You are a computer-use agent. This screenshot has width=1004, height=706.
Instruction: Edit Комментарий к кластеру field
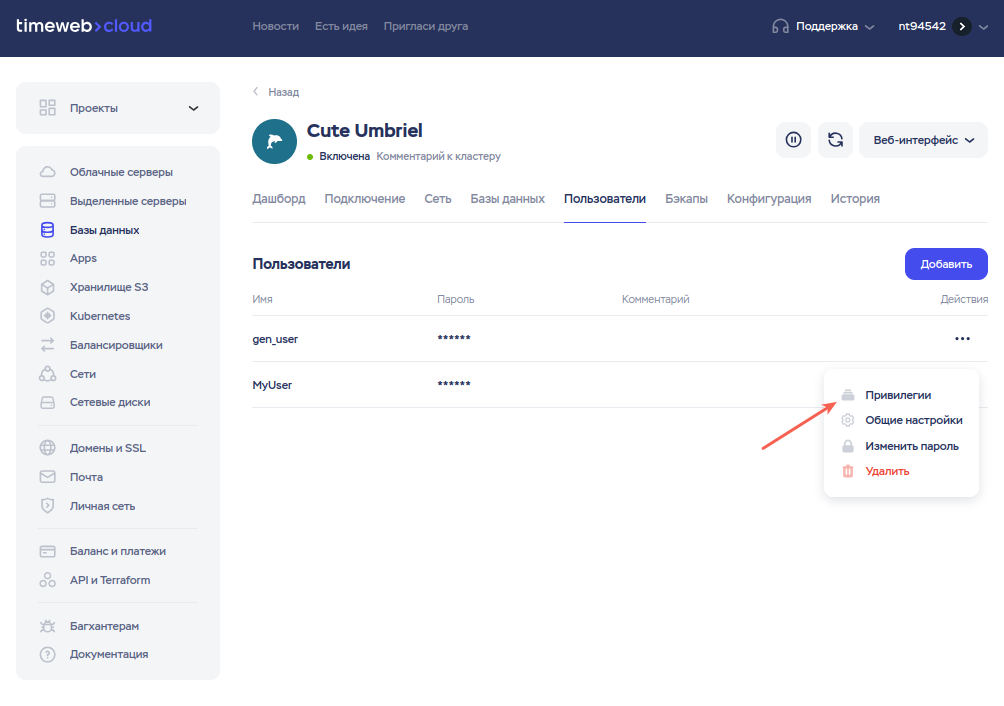[439, 156]
